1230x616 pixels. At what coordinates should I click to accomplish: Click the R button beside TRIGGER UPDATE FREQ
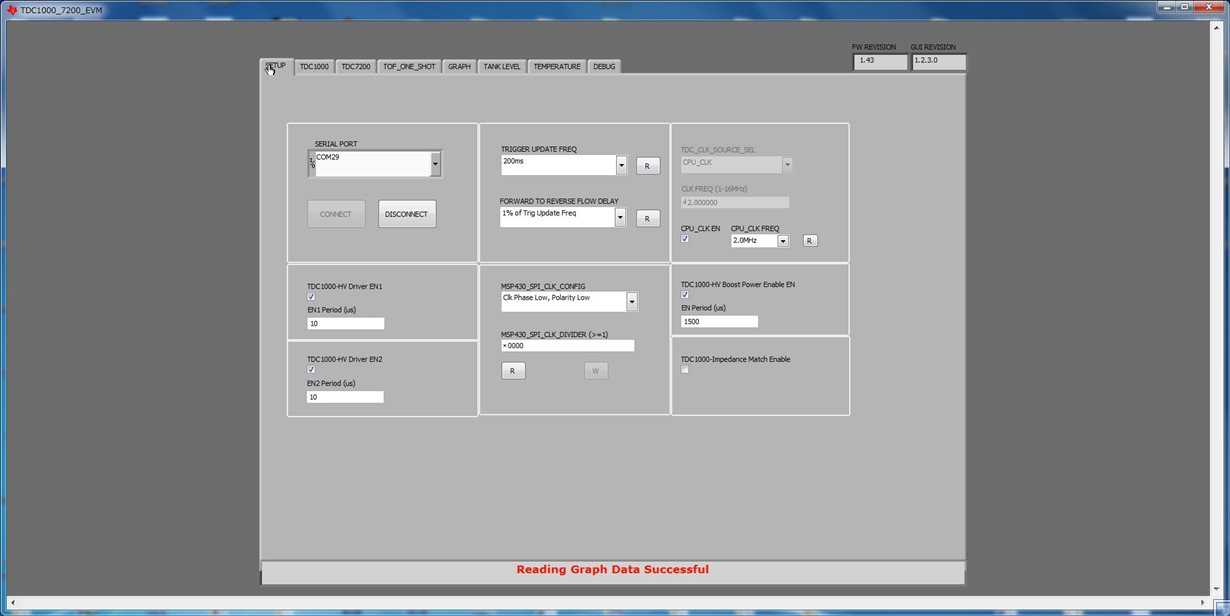click(648, 166)
